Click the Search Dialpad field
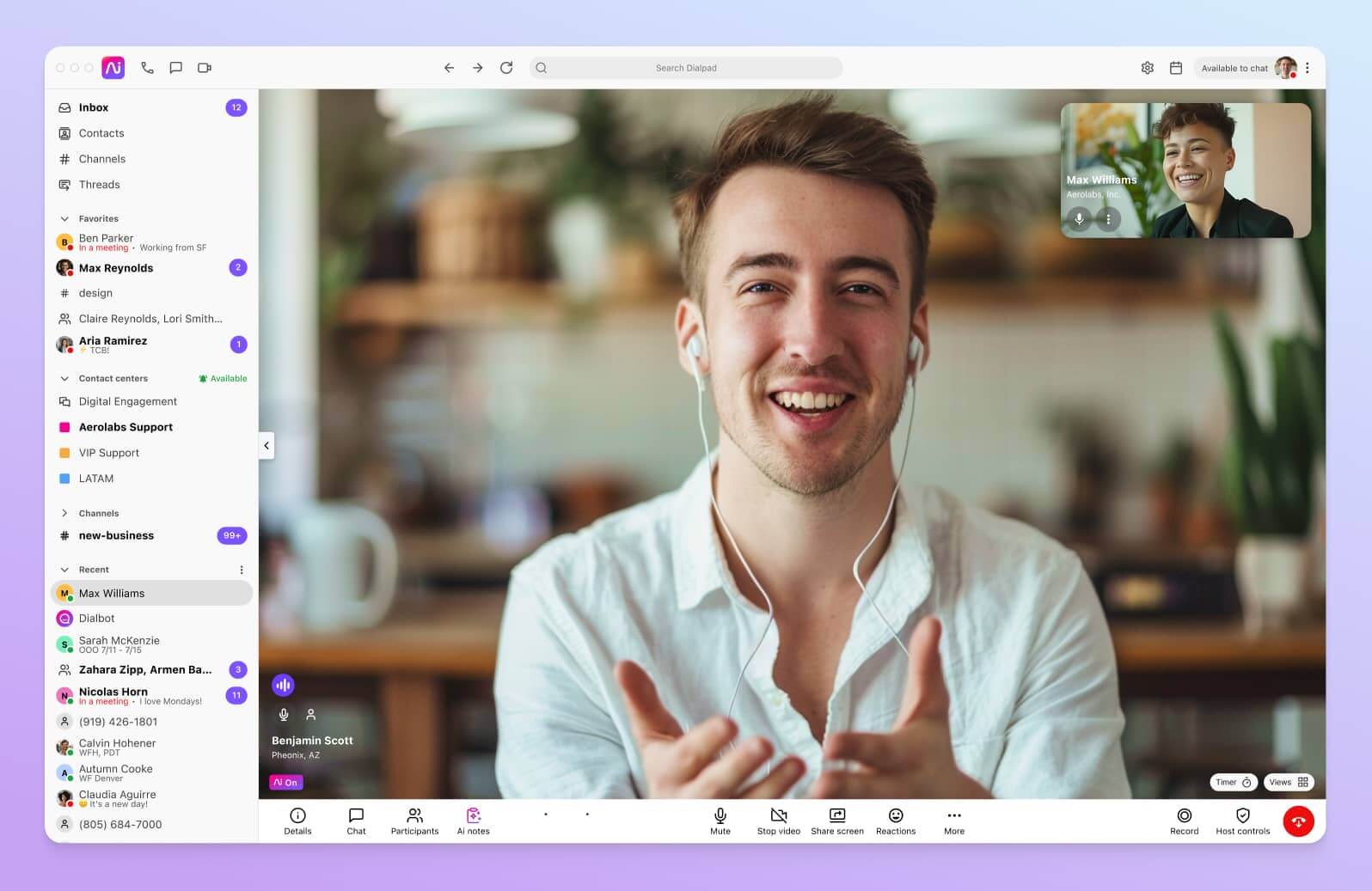The width and height of the screenshot is (1372, 891). [x=685, y=68]
